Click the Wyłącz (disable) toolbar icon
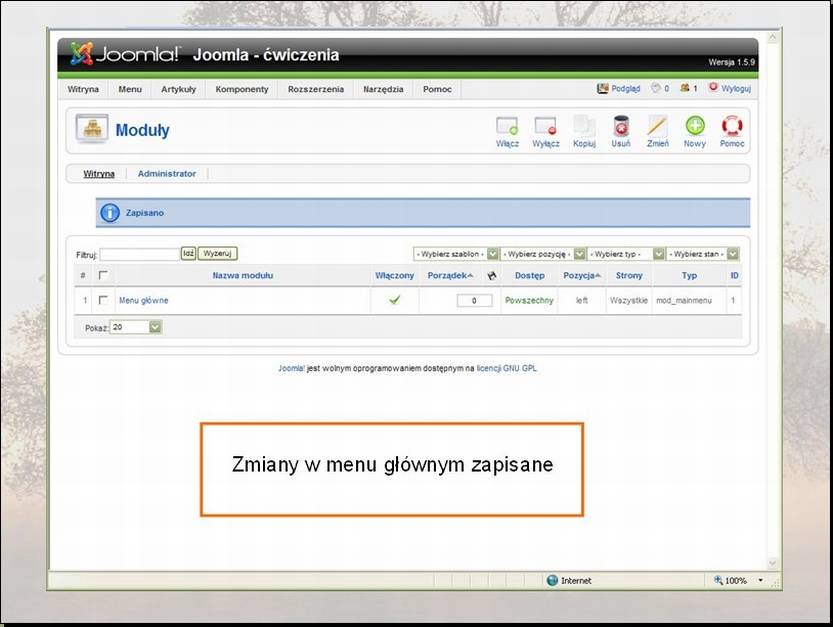The height and width of the screenshot is (627, 833). pyautogui.click(x=545, y=127)
